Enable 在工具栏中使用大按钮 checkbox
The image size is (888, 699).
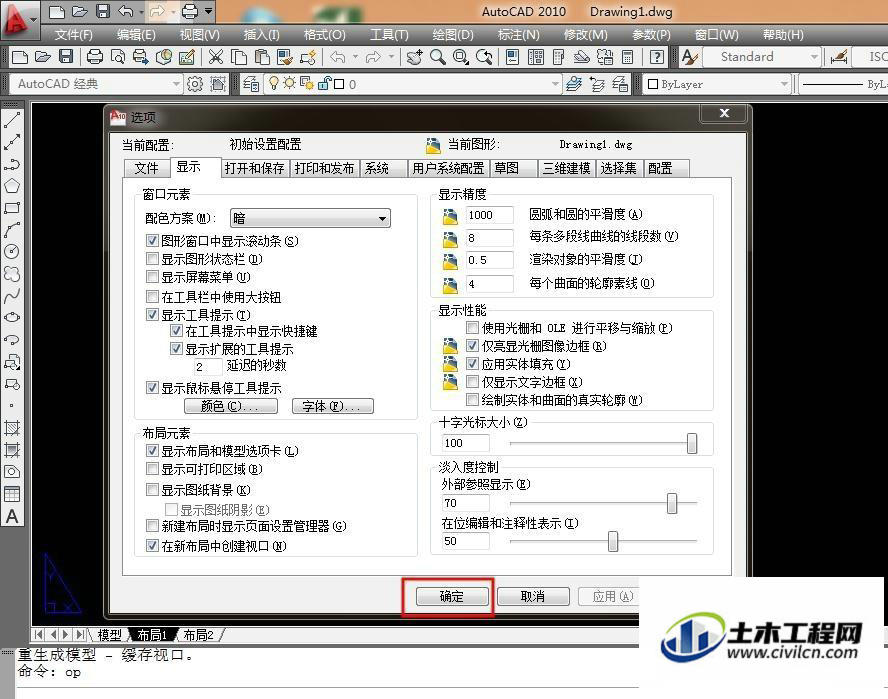click(152, 296)
